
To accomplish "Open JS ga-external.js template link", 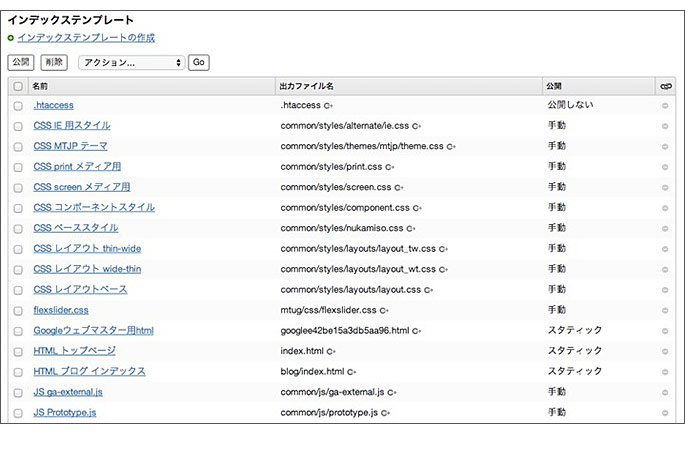I will click(68, 392).
